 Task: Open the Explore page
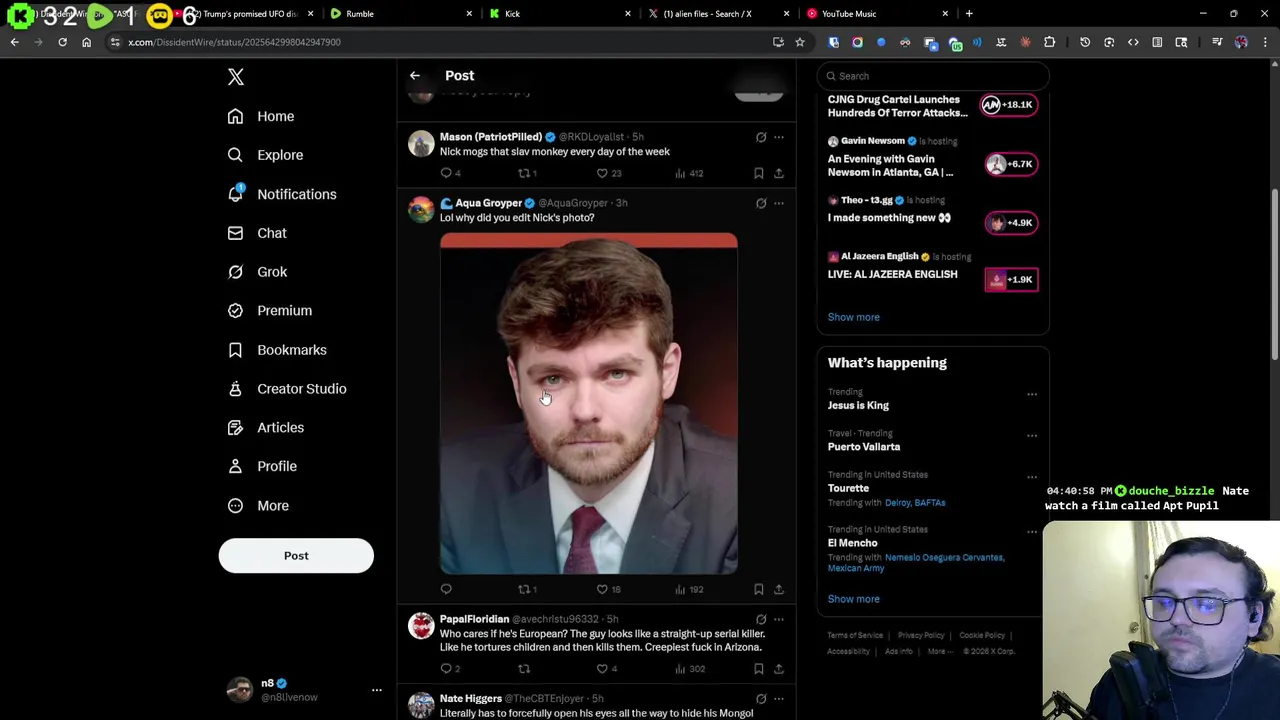[265, 155]
